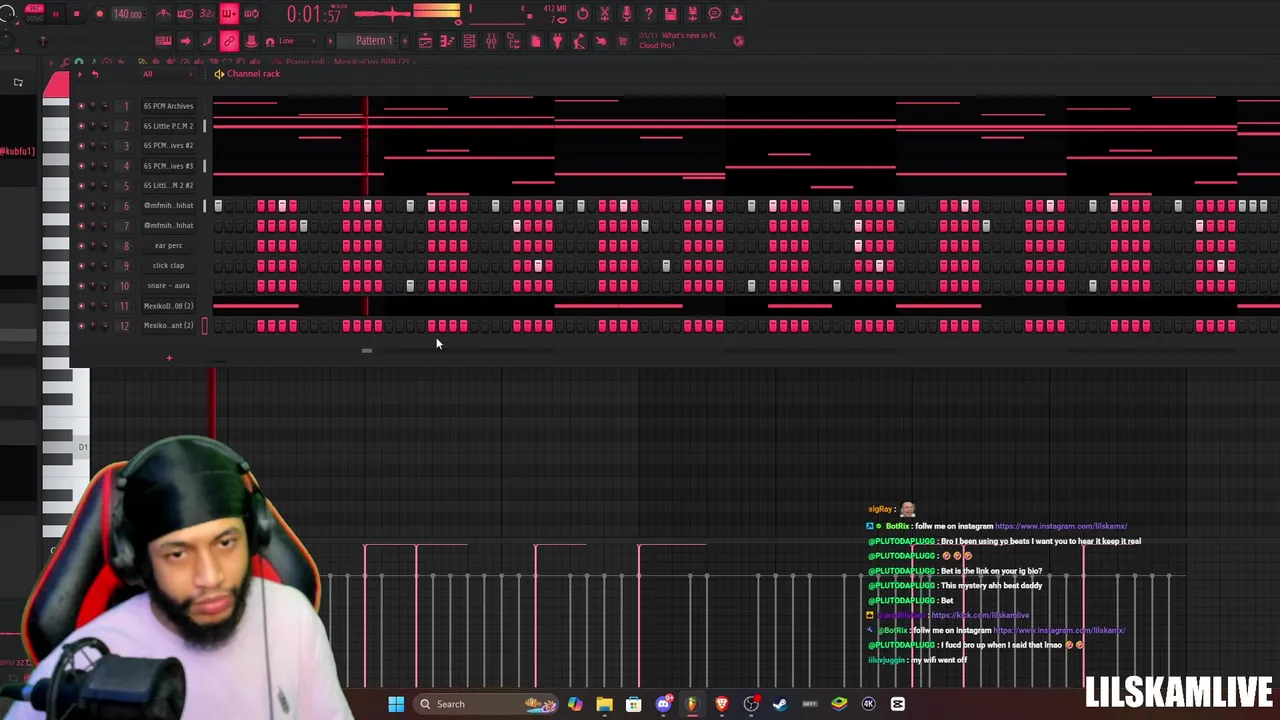Add new pattern with plus button
This screenshot has height=720, width=1280.
coord(405,41)
